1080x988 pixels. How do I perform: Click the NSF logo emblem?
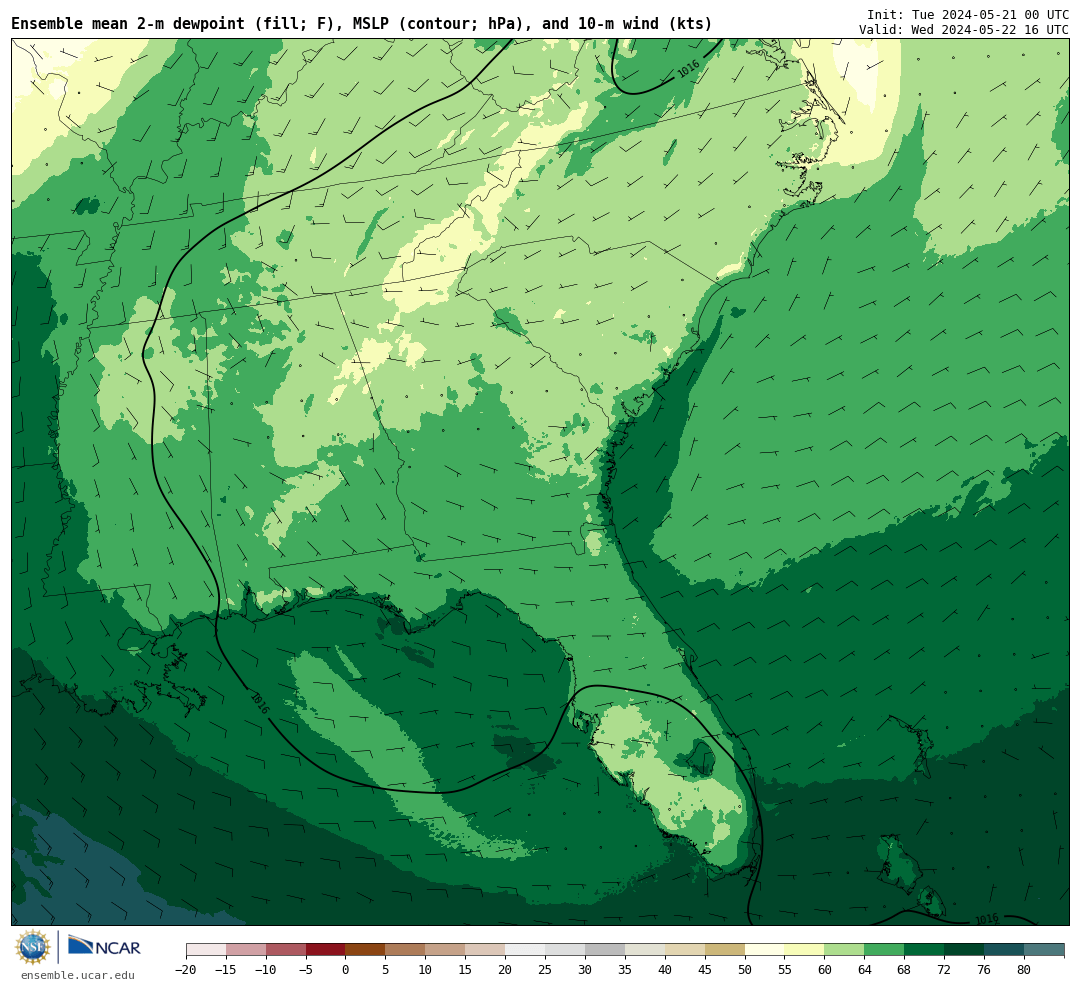point(33,947)
